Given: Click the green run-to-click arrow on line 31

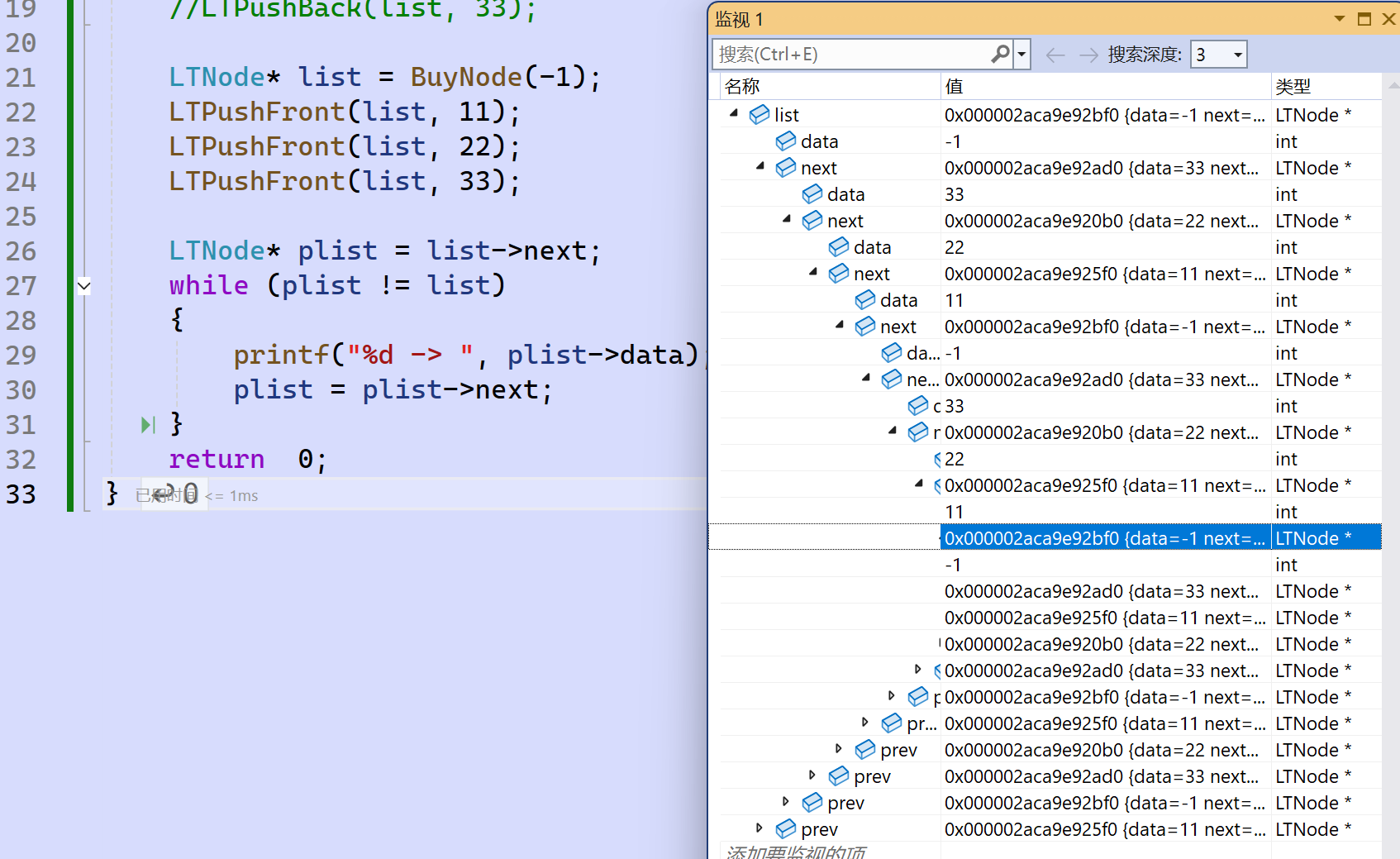Looking at the screenshot, I should [148, 425].
